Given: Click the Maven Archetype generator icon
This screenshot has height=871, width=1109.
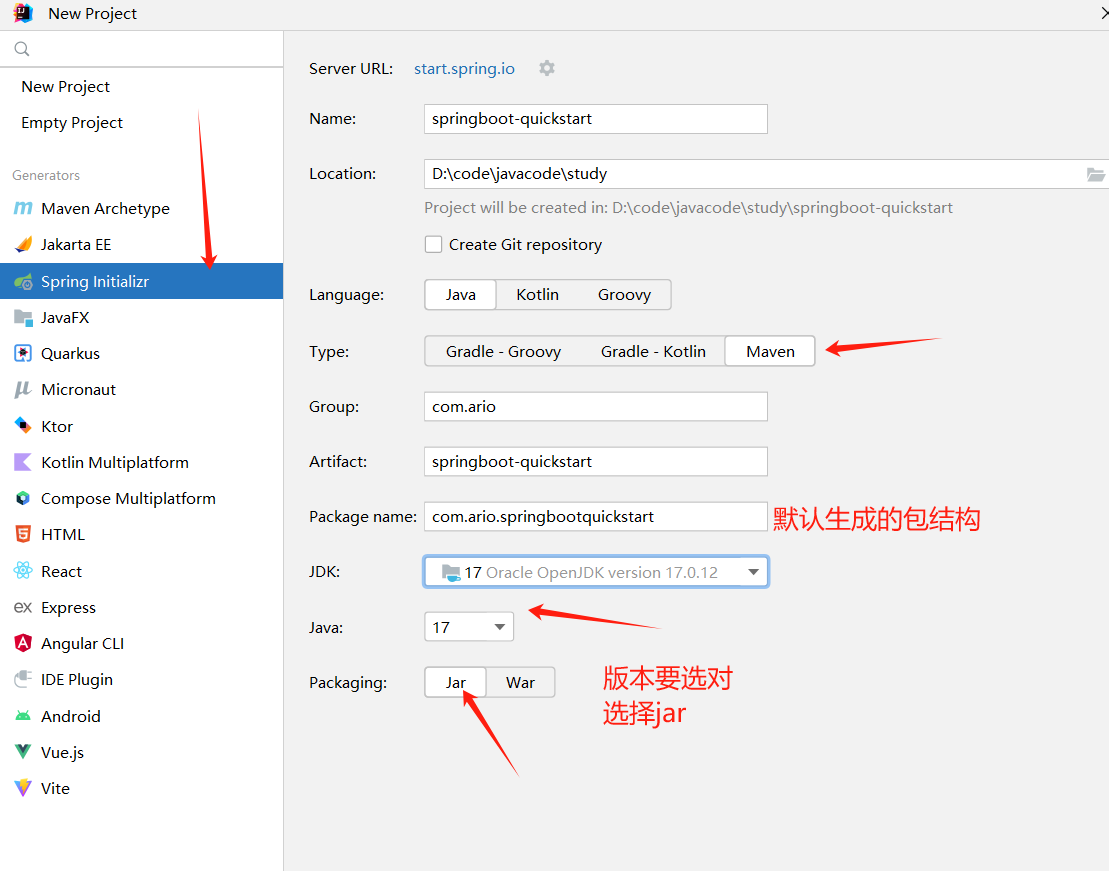Looking at the screenshot, I should coord(23,208).
